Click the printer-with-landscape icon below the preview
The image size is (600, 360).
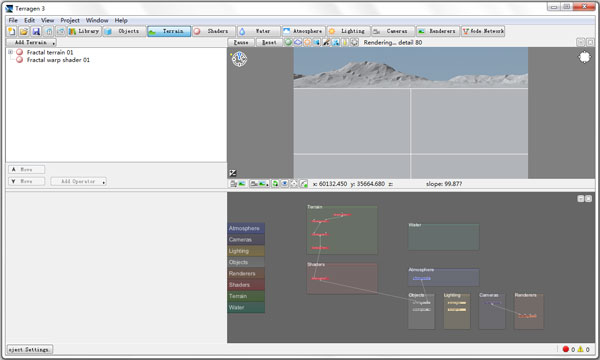pyautogui.click(x=238, y=184)
